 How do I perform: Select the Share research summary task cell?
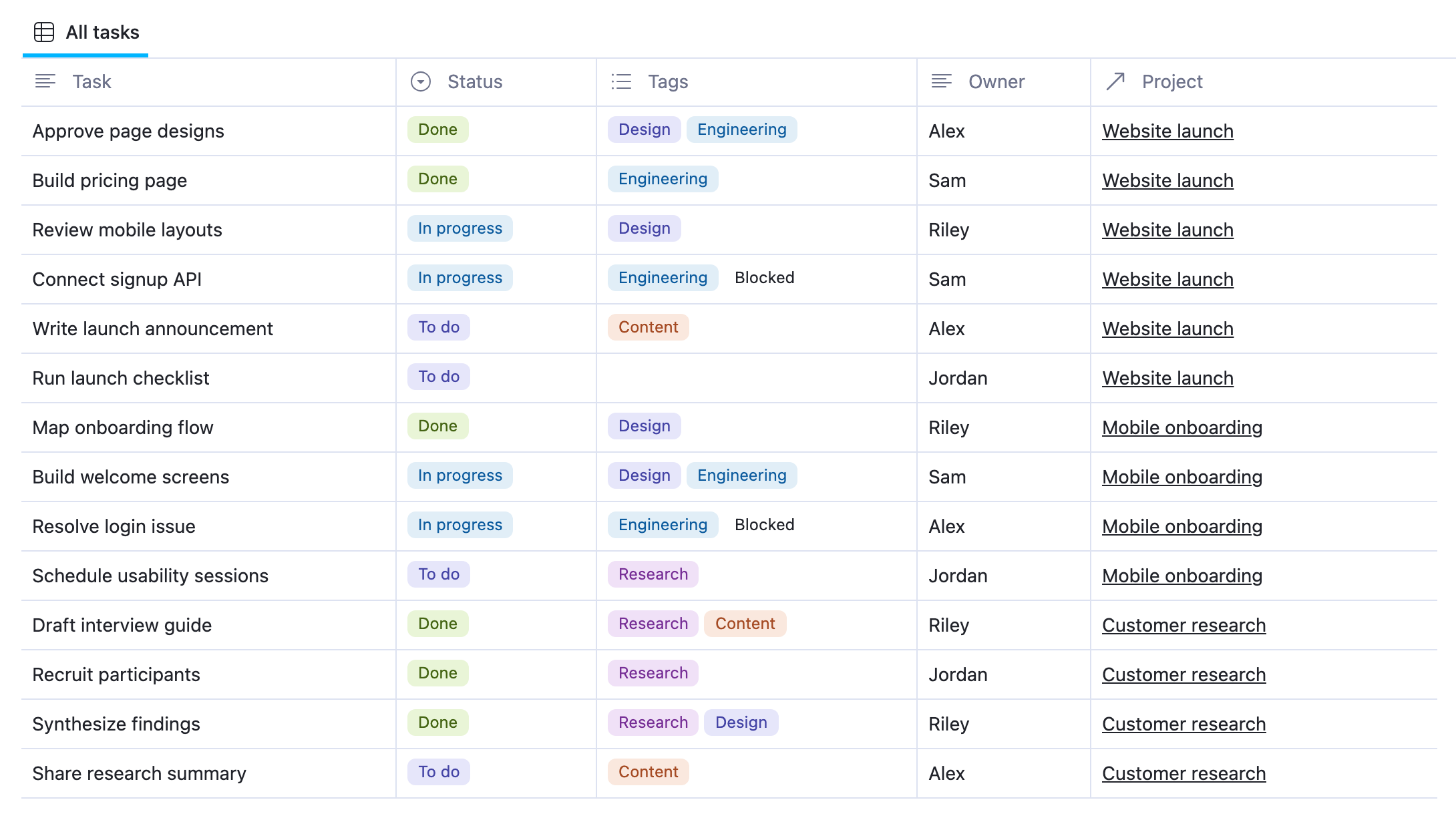[x=208, y=773]
